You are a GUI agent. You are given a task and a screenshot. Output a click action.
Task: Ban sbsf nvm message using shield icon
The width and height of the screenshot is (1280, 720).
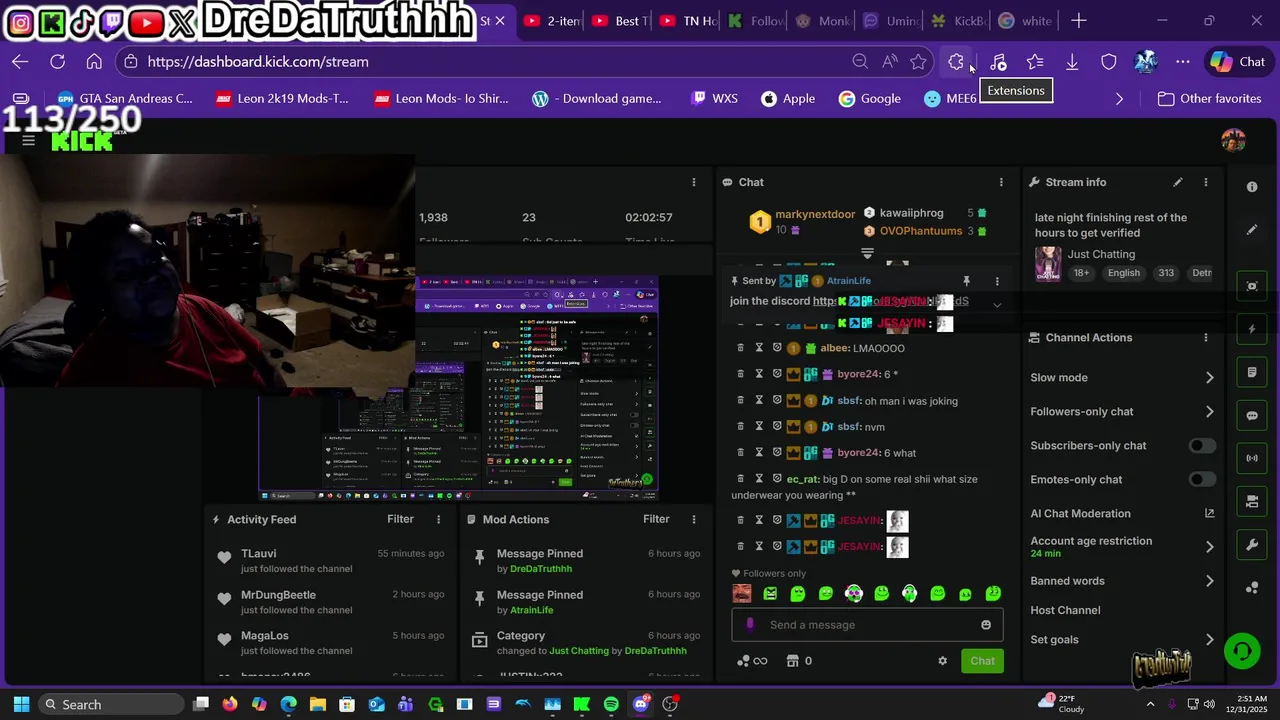777,427
